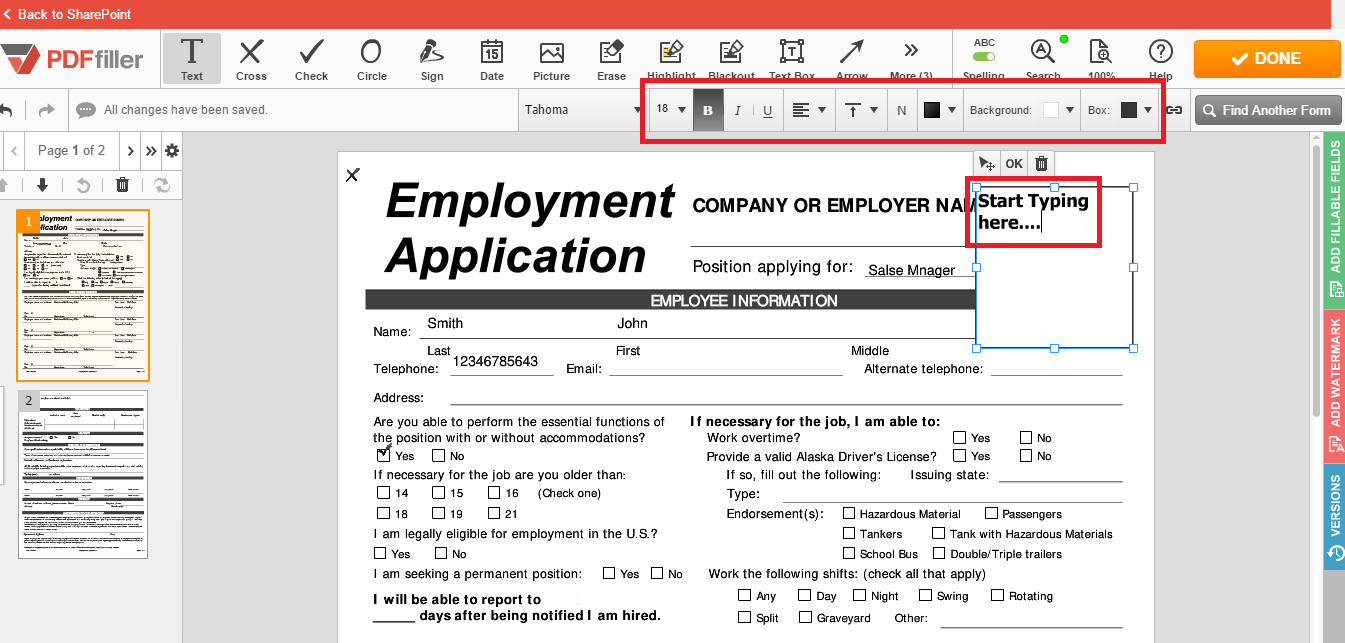
Task: Open the VERSIONS tab
Action: (x=1334, y=517)
